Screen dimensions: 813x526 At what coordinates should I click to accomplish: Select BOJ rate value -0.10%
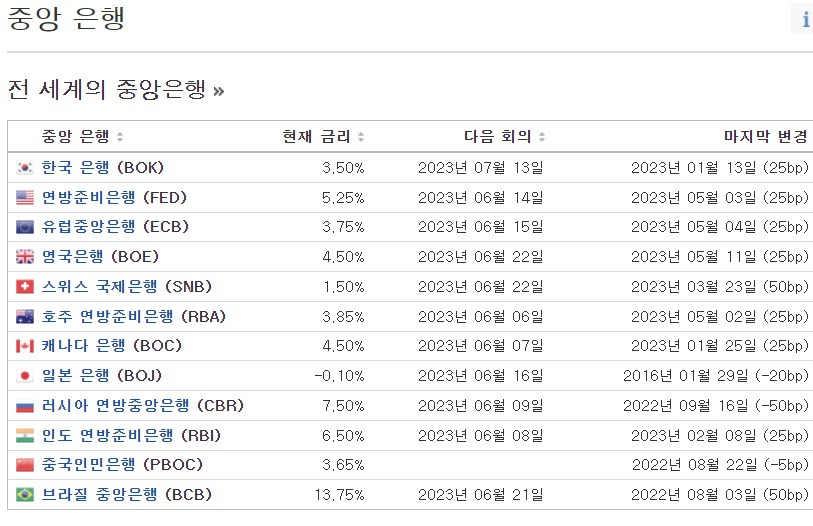[x=340, y=376]
